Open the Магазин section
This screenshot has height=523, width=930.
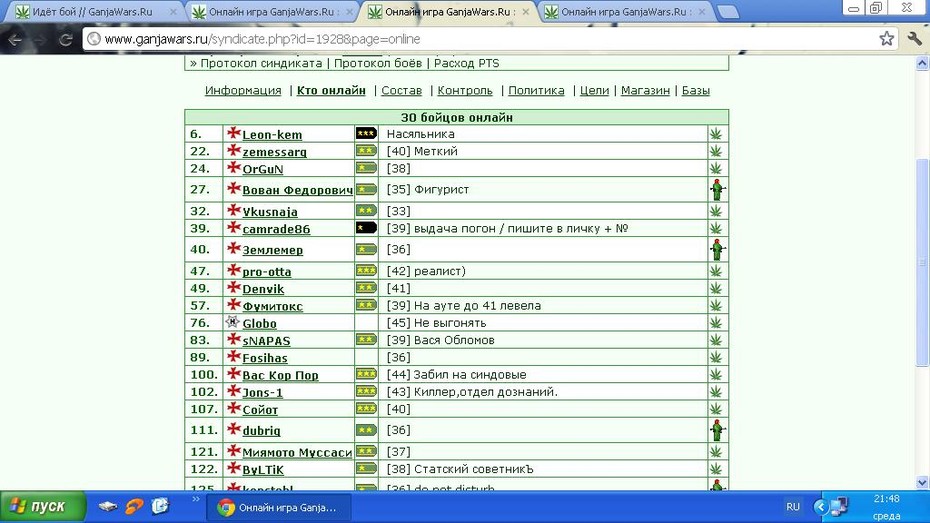(x=645, y=90)
